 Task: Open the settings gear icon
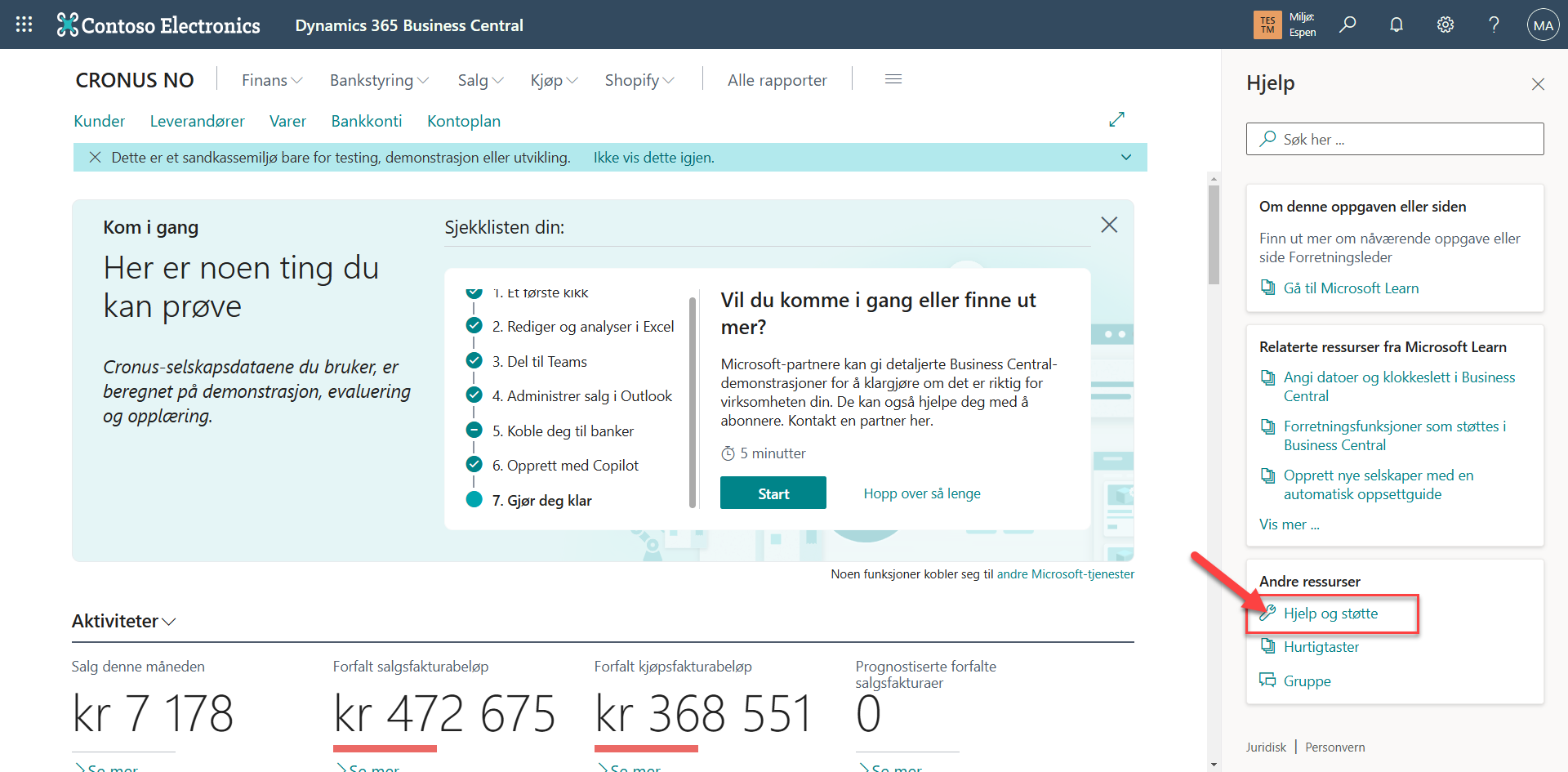(1445, 25)
